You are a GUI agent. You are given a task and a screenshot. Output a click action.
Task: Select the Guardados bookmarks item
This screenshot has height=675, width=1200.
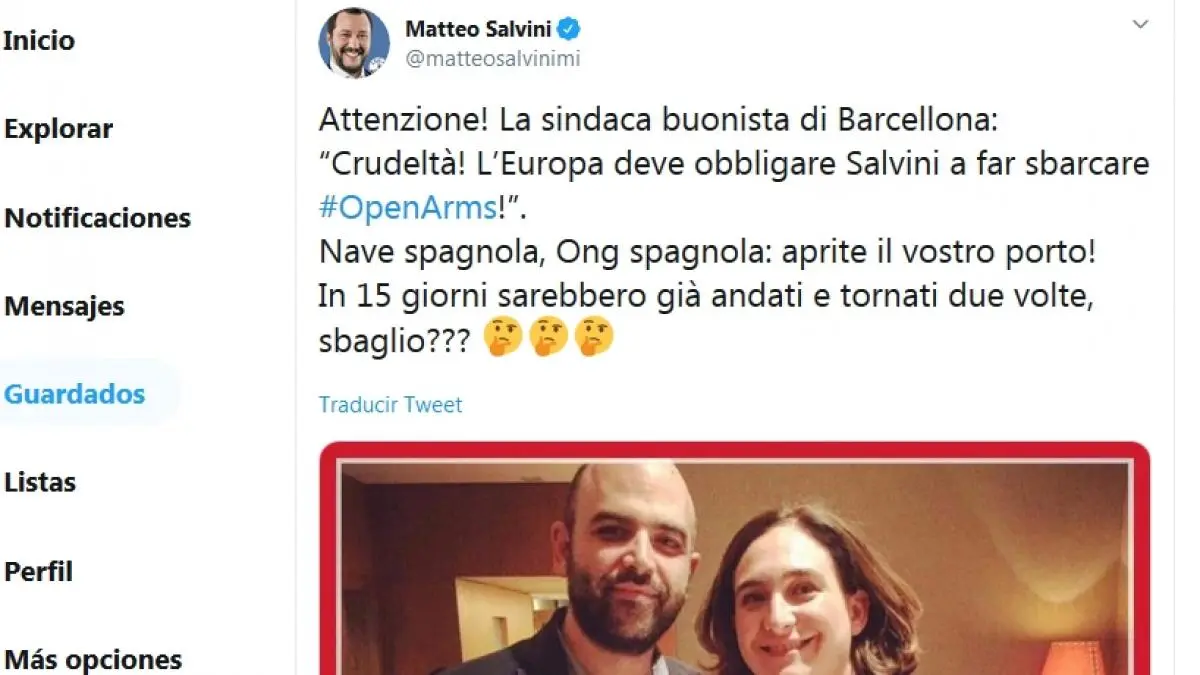[75, 394]
